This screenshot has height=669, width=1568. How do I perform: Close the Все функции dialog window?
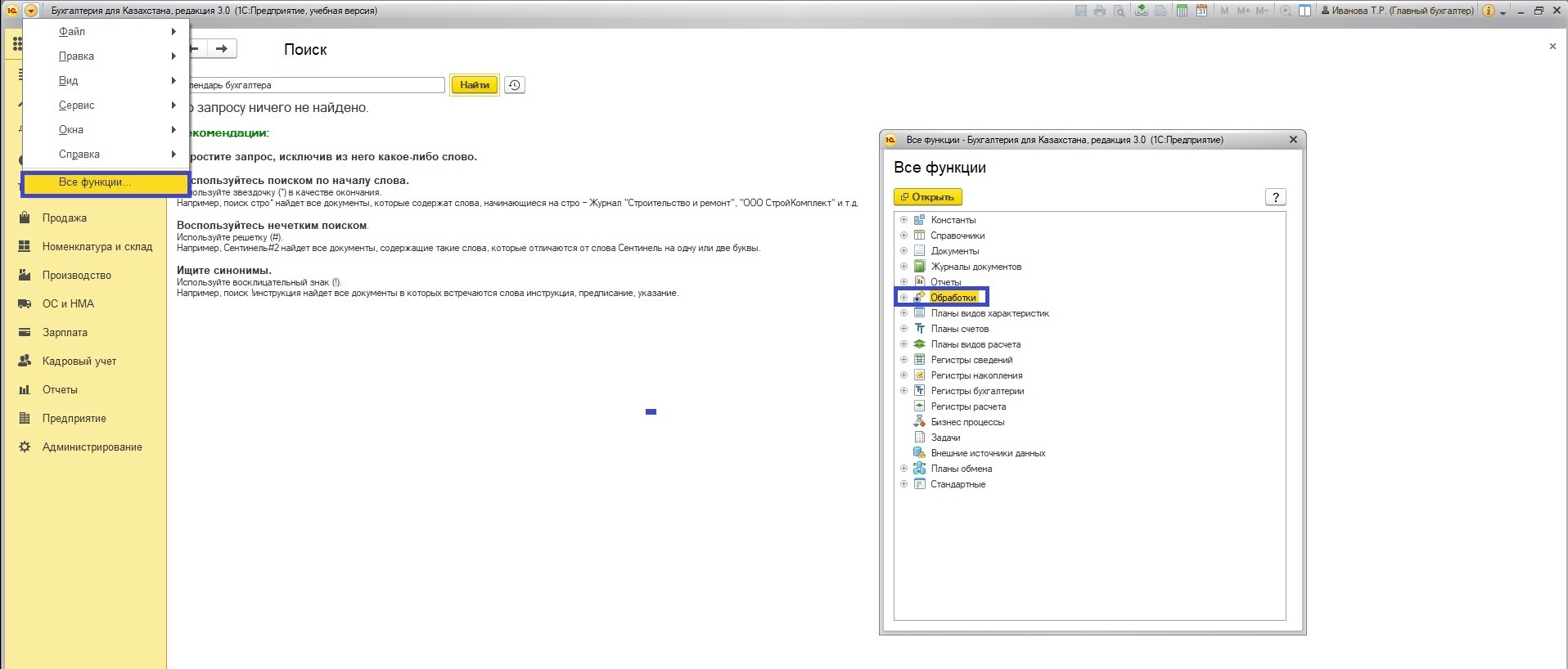[x=1293, y=140]
